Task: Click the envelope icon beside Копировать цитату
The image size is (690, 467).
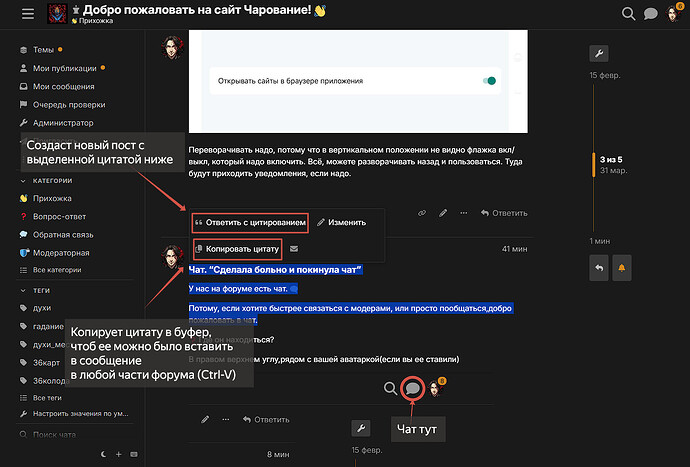Action: point(294,249)
